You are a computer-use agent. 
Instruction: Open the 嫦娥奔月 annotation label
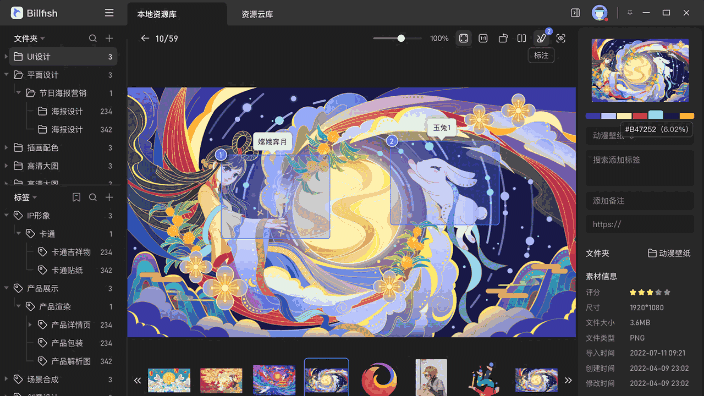tap(272, 142)
